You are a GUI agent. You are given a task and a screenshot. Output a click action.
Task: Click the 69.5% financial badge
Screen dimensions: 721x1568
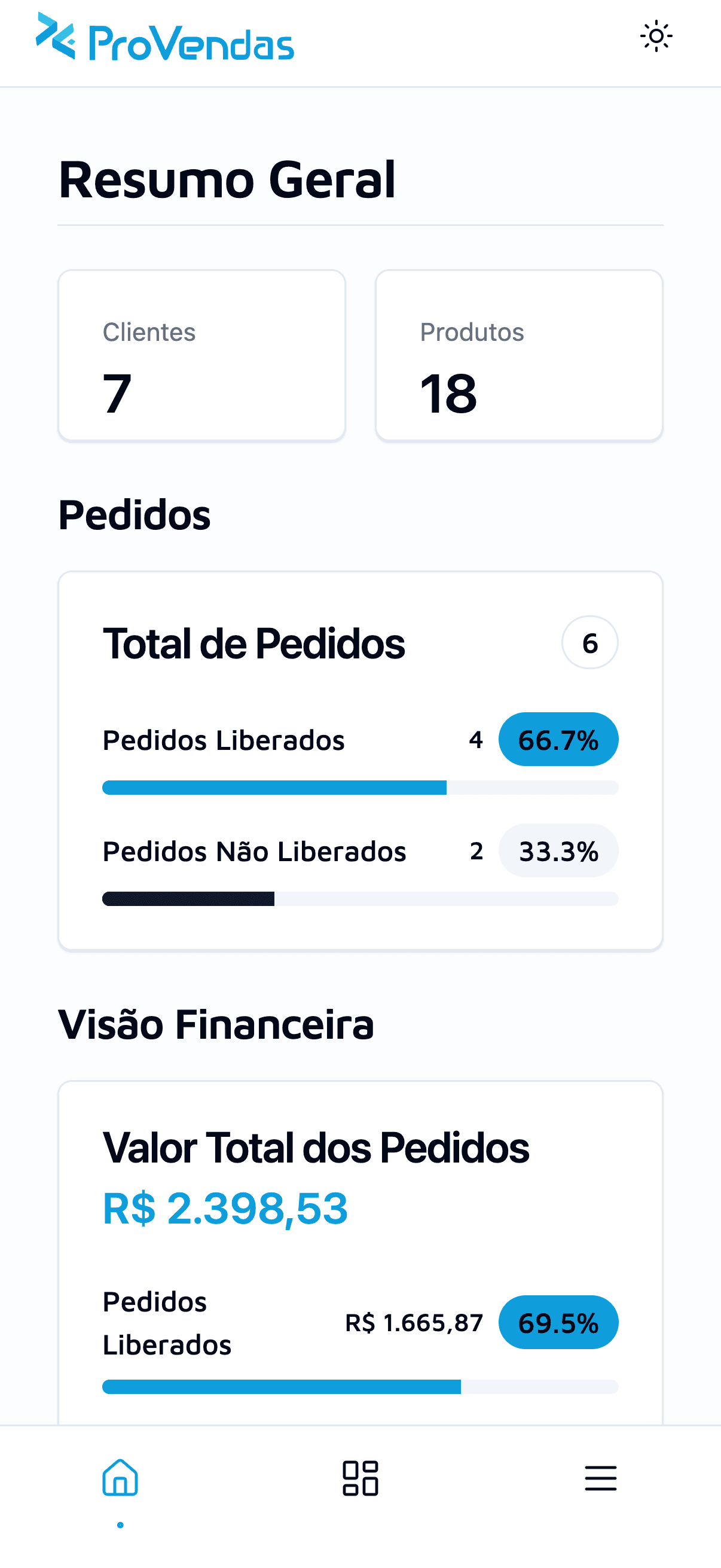[x=558, y=1323]
